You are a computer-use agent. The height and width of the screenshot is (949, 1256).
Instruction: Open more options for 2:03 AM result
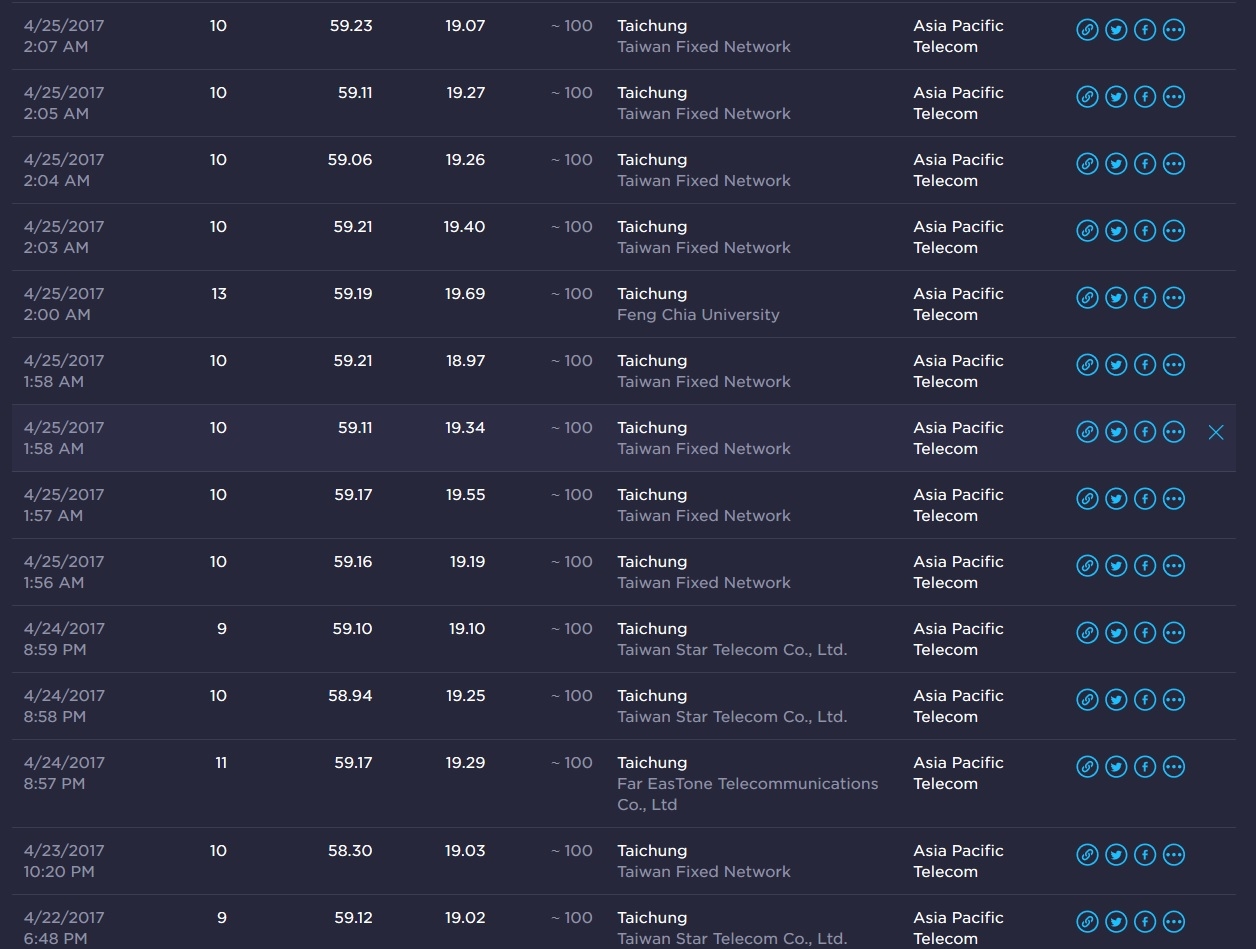[x=1174, y=231]
